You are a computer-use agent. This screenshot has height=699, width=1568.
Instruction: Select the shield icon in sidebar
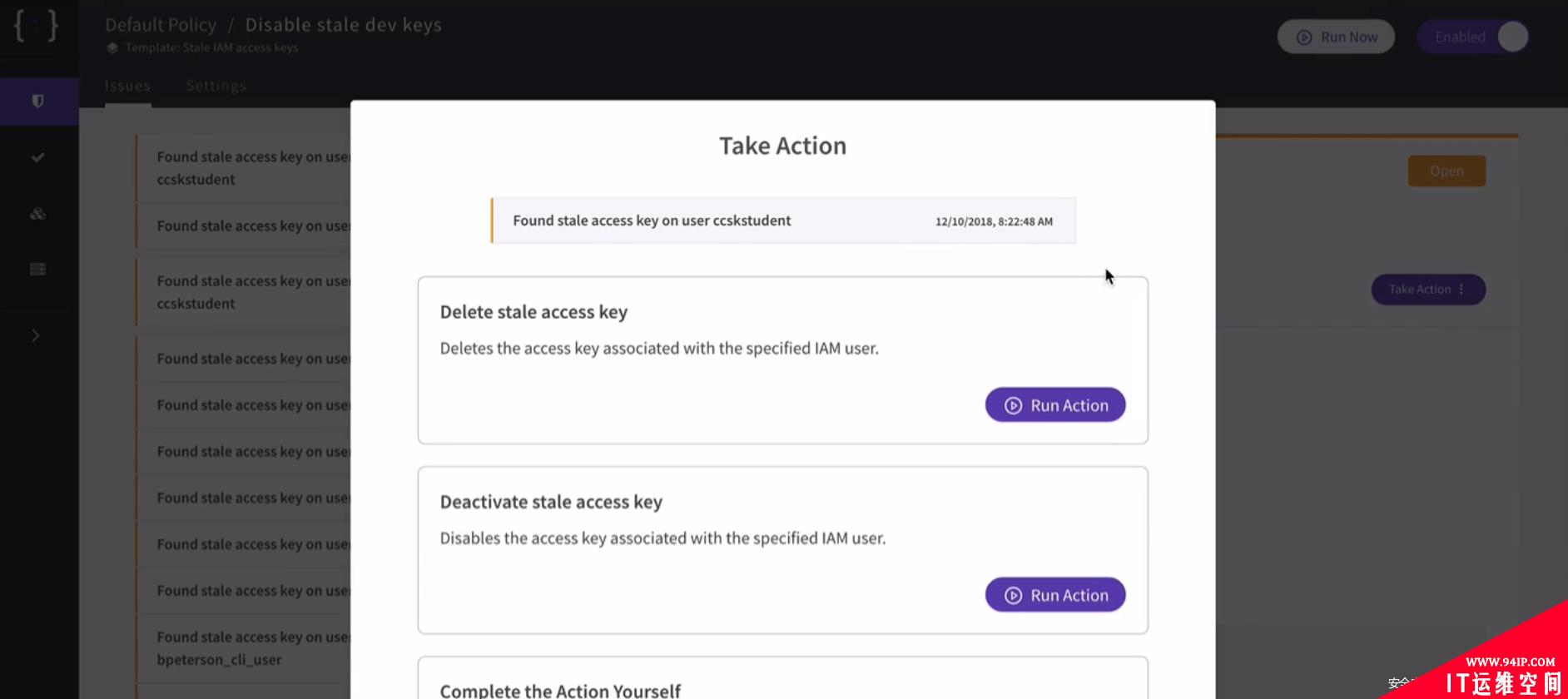[x=37, y=102]
